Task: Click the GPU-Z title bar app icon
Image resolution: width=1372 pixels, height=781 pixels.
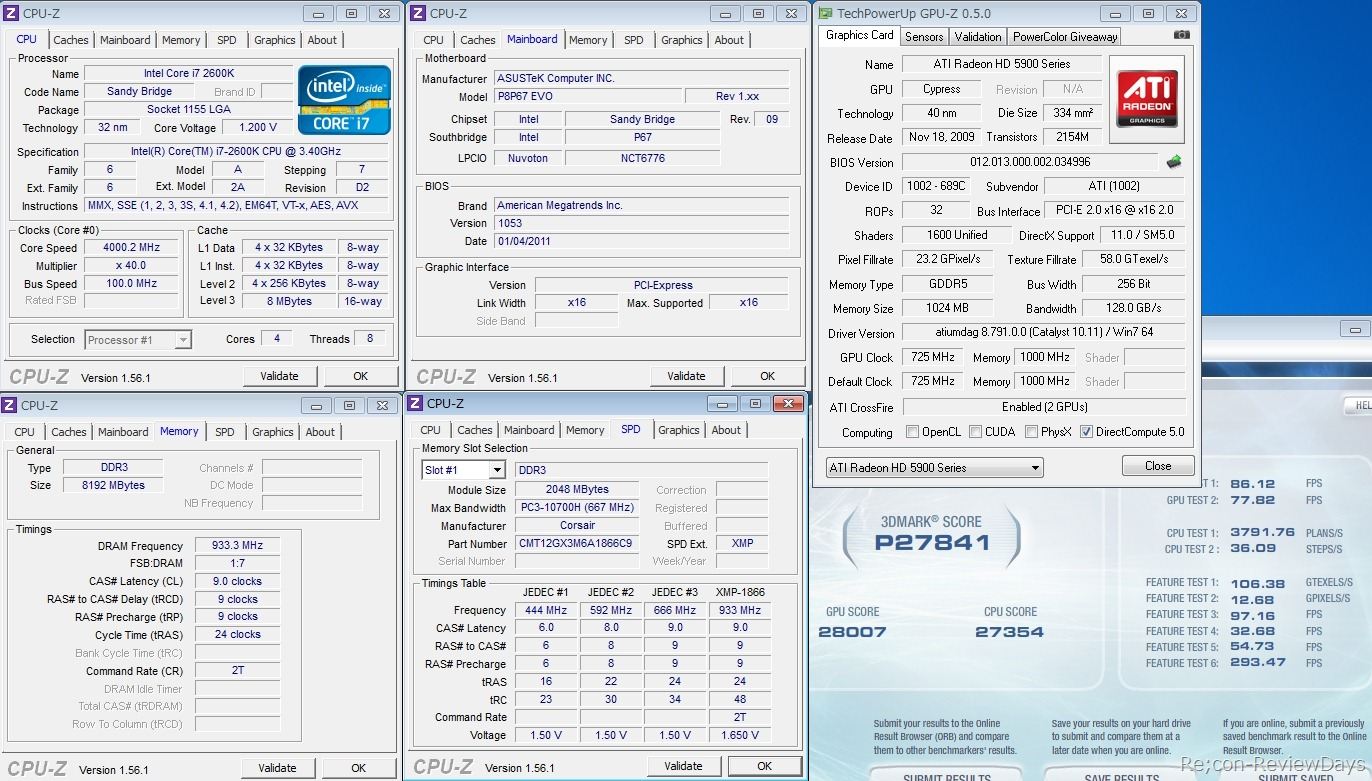Action: pyautogui.click(x=825, y=13)
